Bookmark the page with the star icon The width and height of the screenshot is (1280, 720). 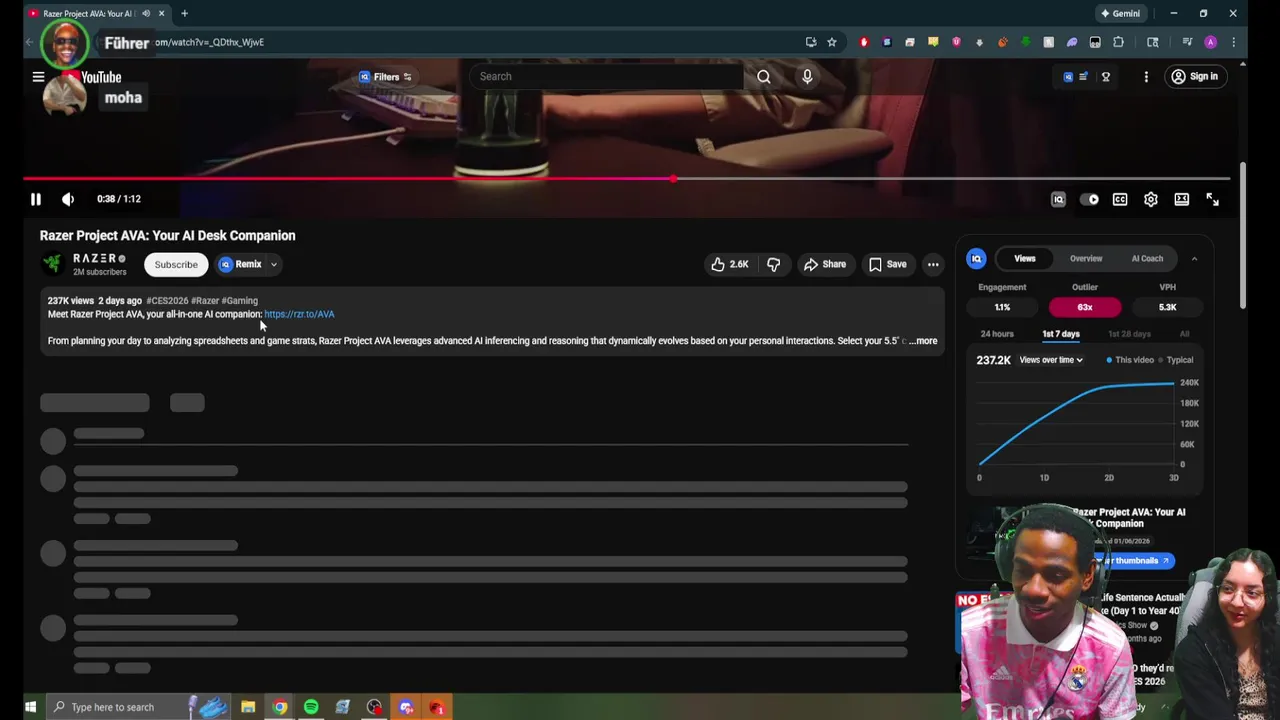831,42
